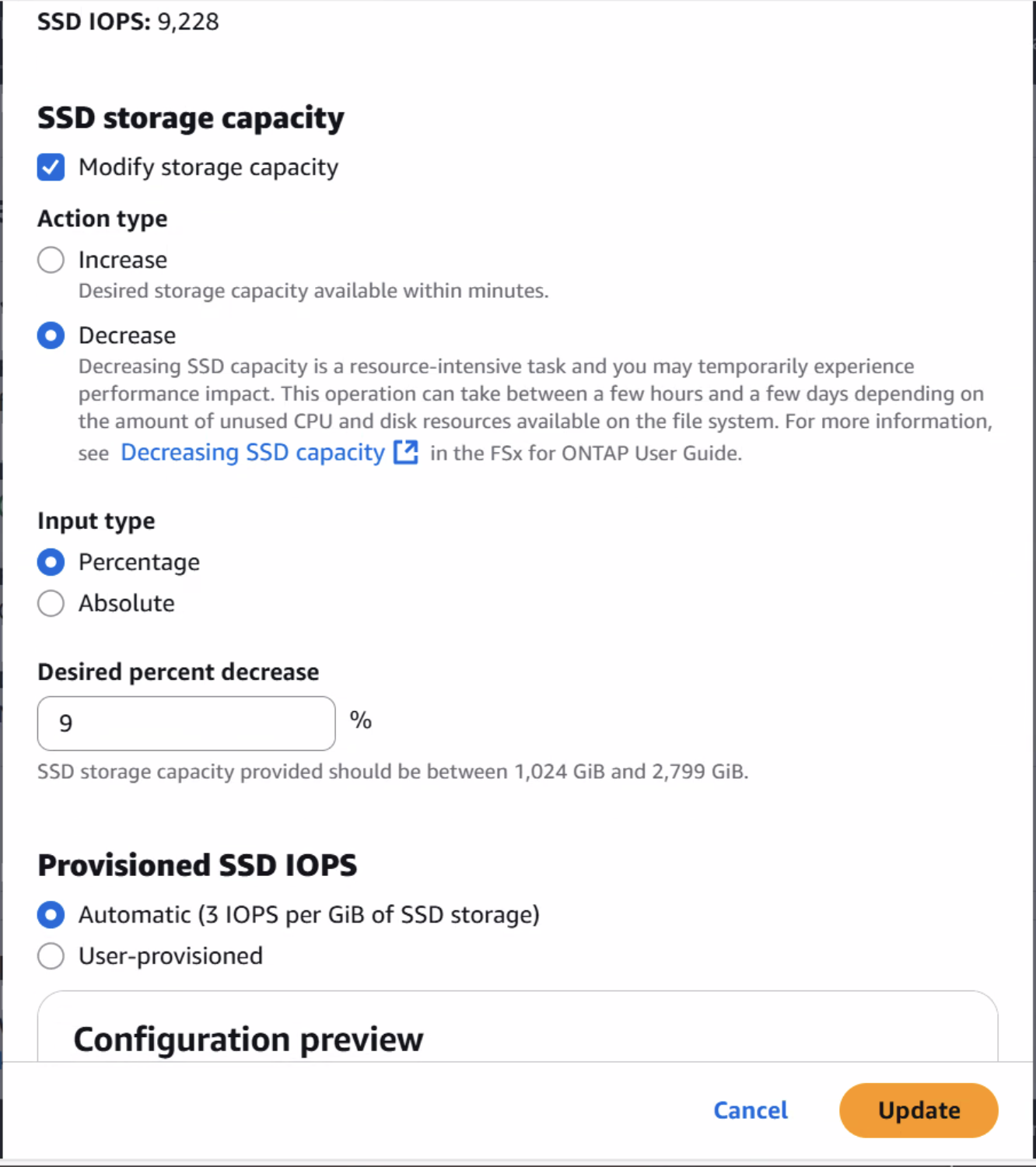
Task: Switch to User-provisioned SSD IOPS
Action: pos(50,956)
